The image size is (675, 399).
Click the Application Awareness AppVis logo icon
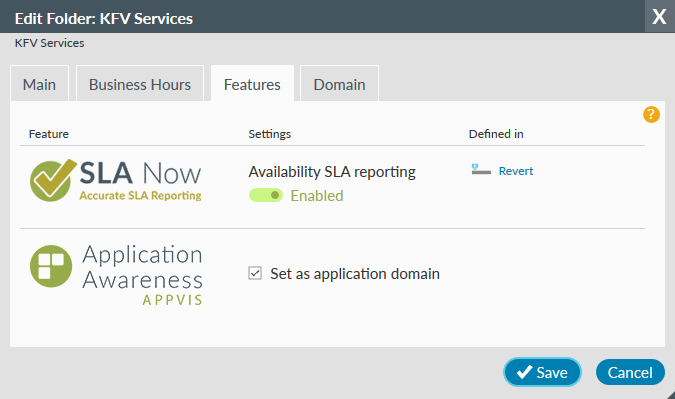tap(51, 266)
